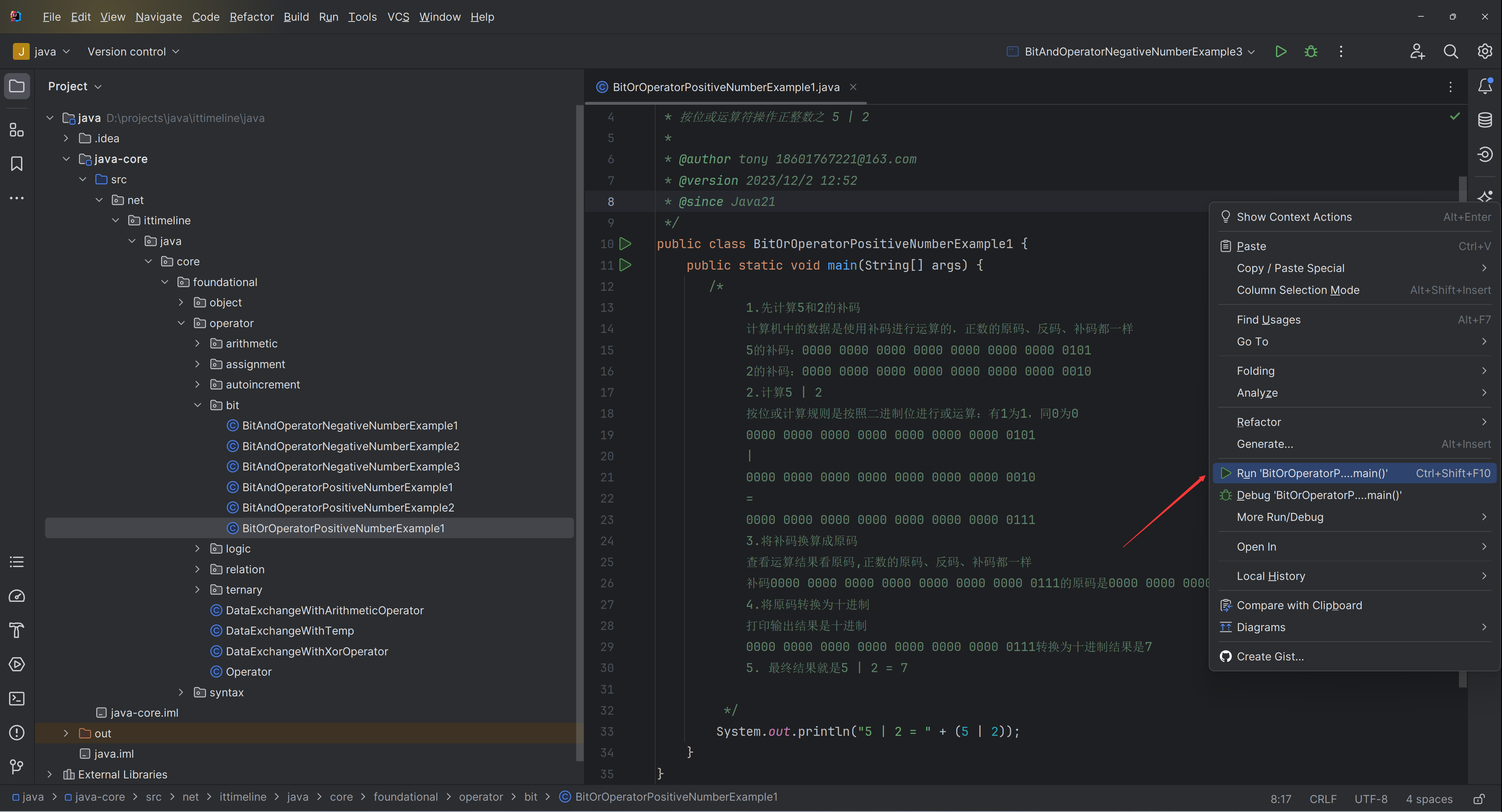
Task: Open Code With Me user icon
Action: tap(1418, 51)
